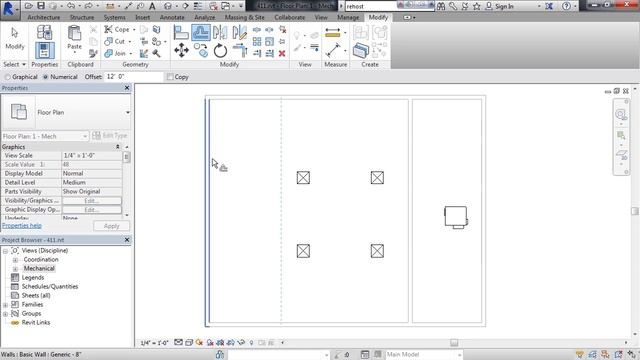Select the Array tool icon
Image resolution: width=640 pixels, height=360 pixels.
(257, 42)
